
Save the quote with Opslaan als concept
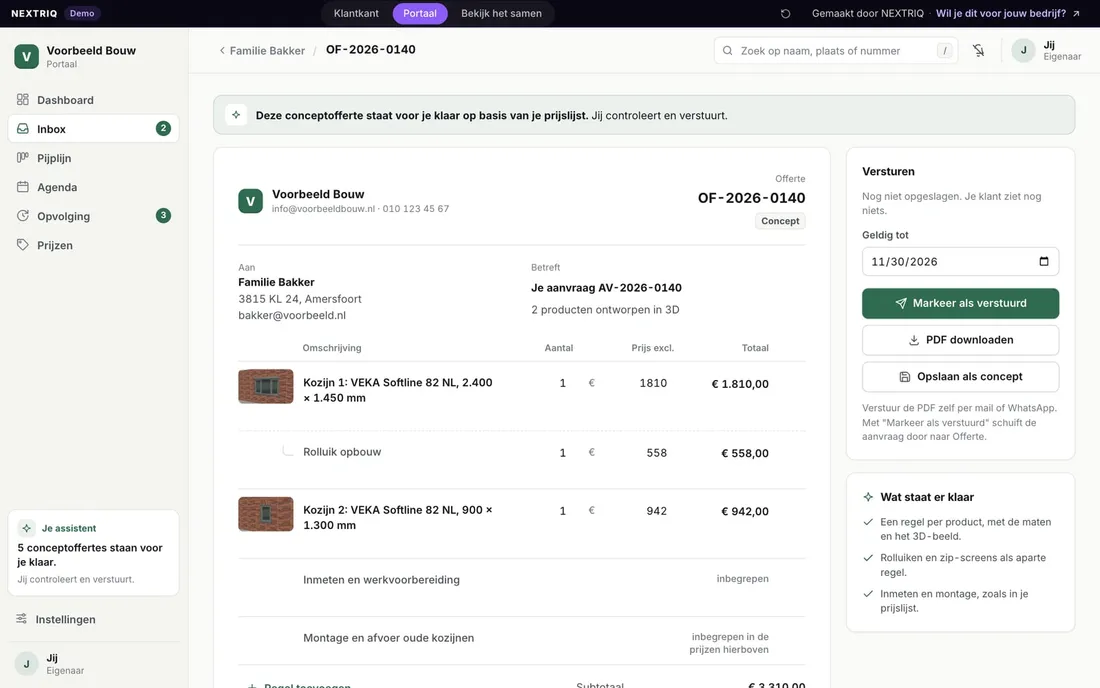click(x=960, y=377)
